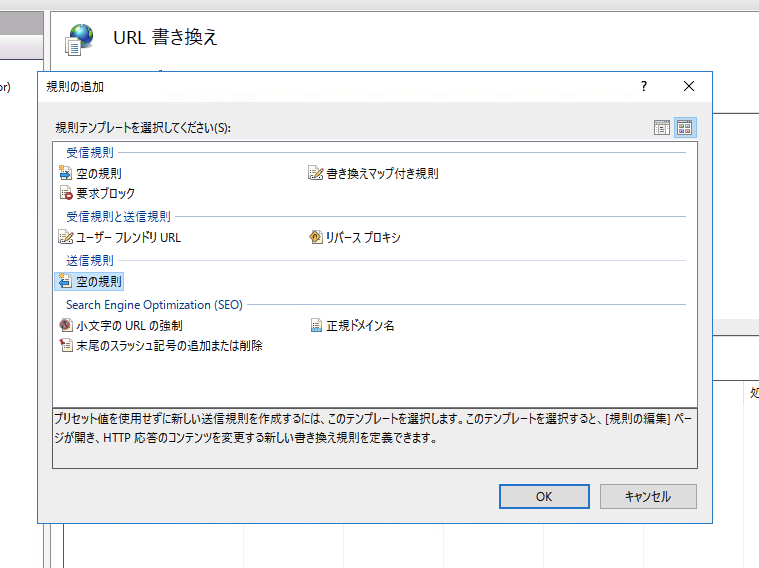Select the inbound 空の規則 template icon
The image size is (759, 568).
(x=65, y=172)
